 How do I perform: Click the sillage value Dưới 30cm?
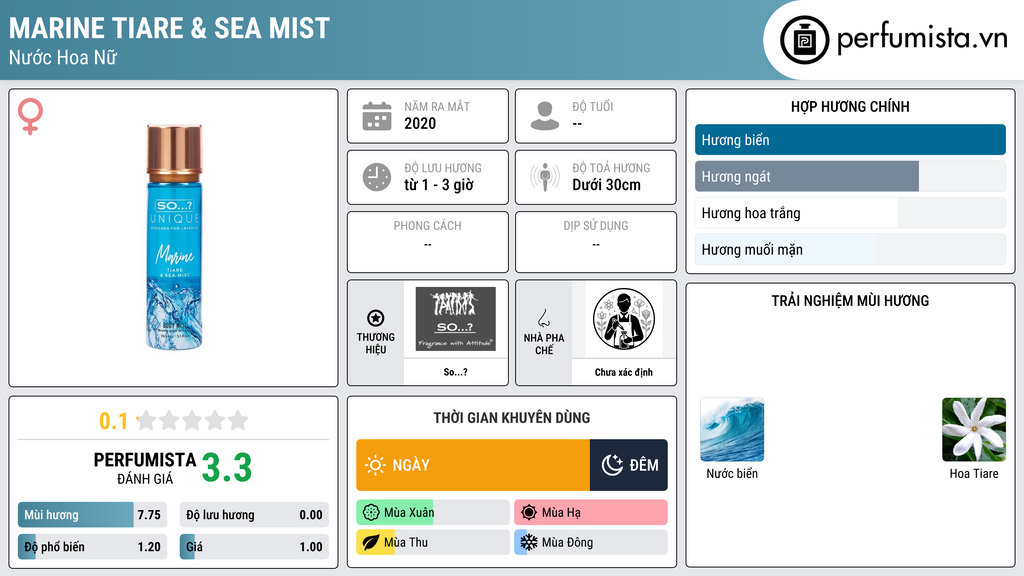pos(607,185)
